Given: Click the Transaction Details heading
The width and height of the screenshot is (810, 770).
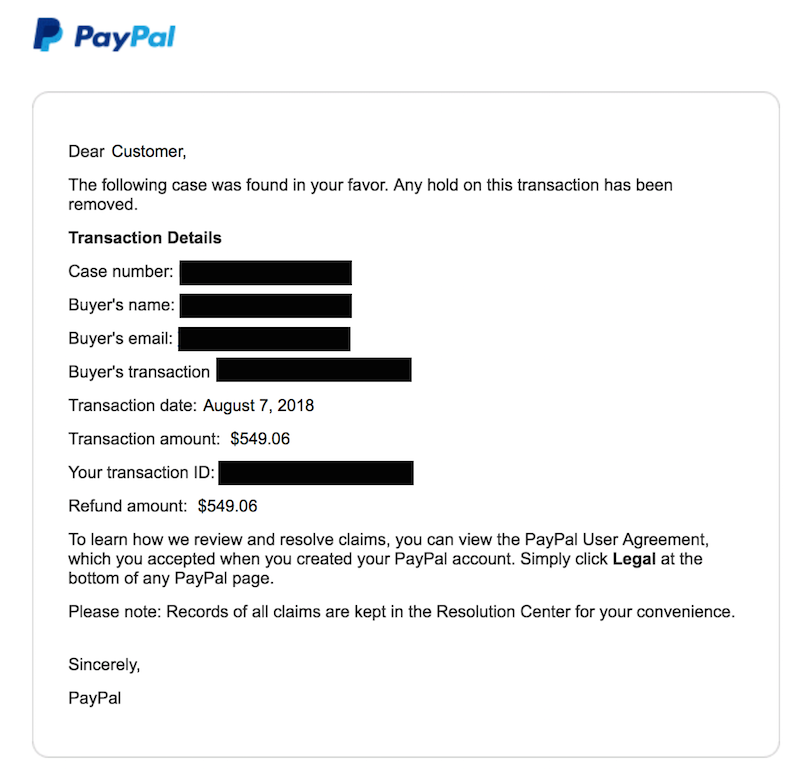Looking at the screenshot, I should pyautogui.click(x=145, y=238).
